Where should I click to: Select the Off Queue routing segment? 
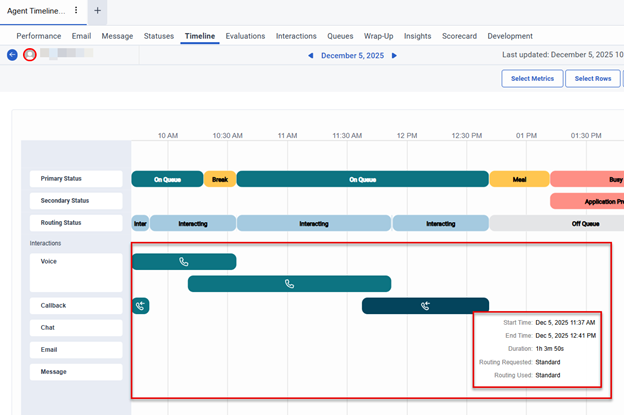[585, 224]
